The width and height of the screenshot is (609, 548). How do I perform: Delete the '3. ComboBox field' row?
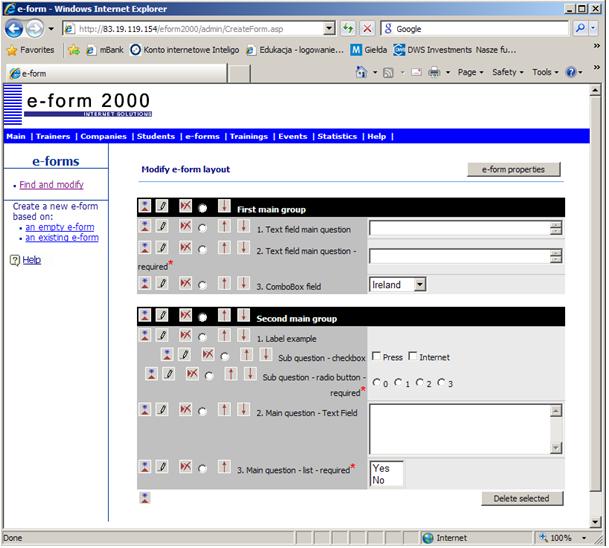point(185,283)
